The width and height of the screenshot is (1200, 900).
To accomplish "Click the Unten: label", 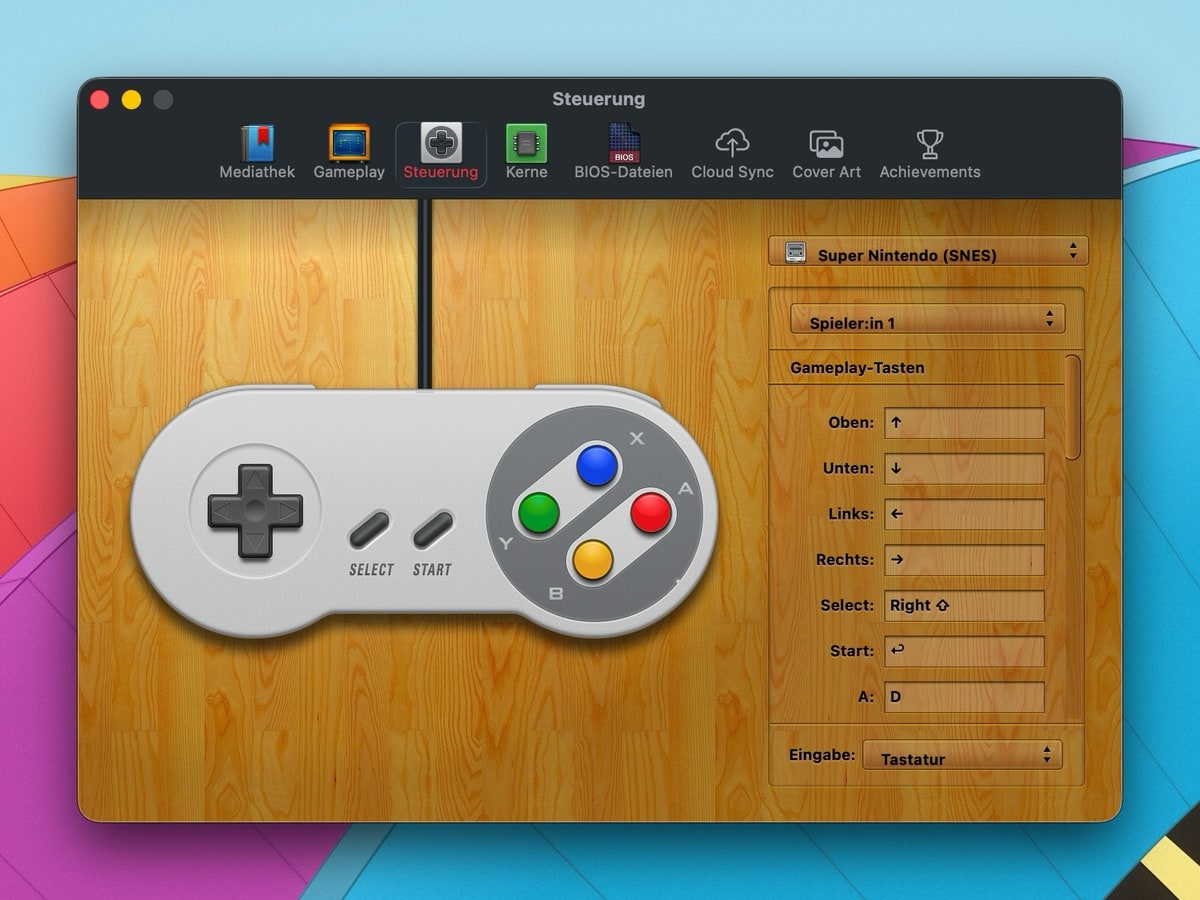I will [x=848, y=469].
